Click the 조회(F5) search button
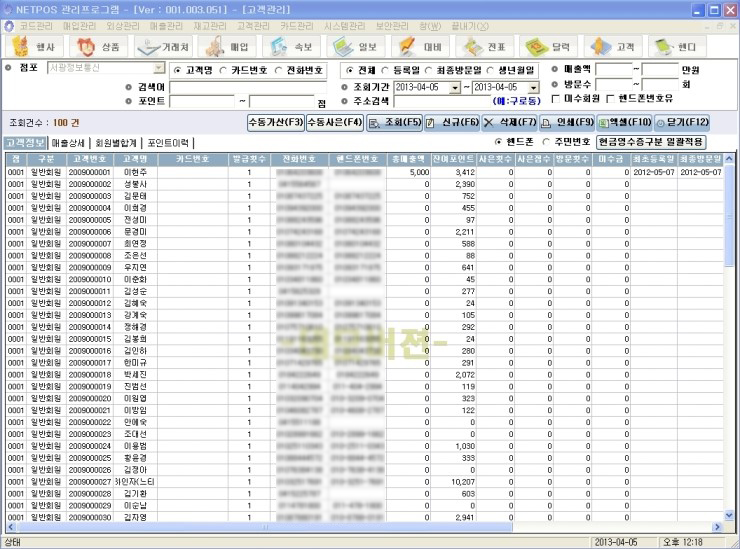 (394, 123)
